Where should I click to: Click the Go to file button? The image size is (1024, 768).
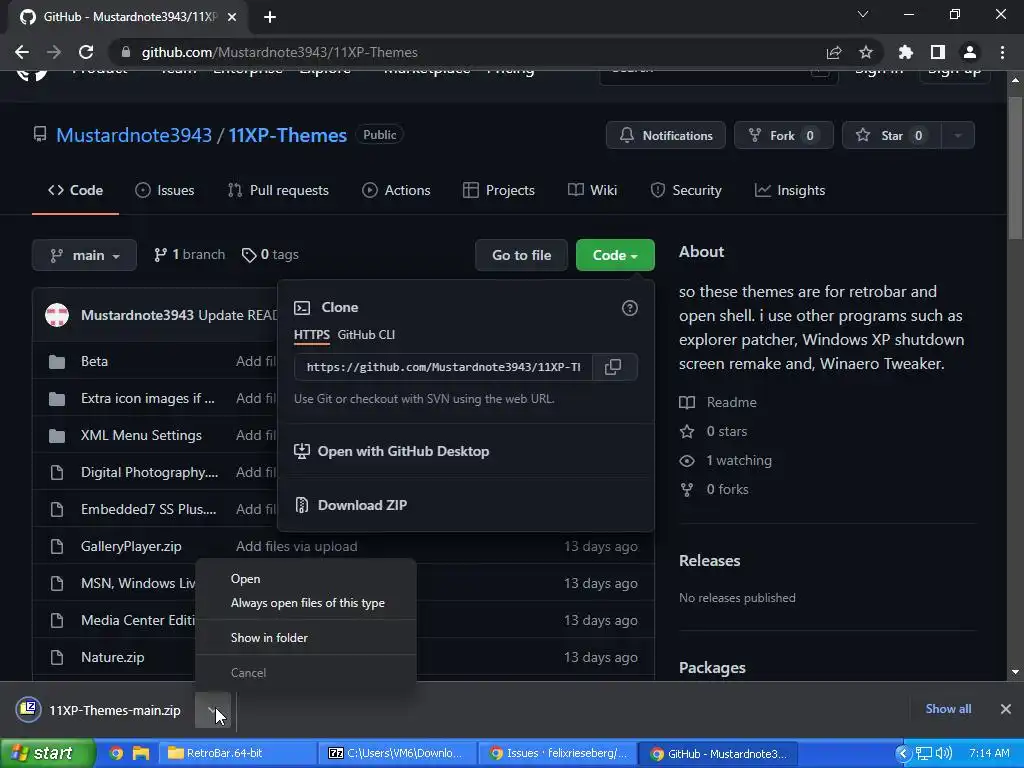(x=521, y=255)
